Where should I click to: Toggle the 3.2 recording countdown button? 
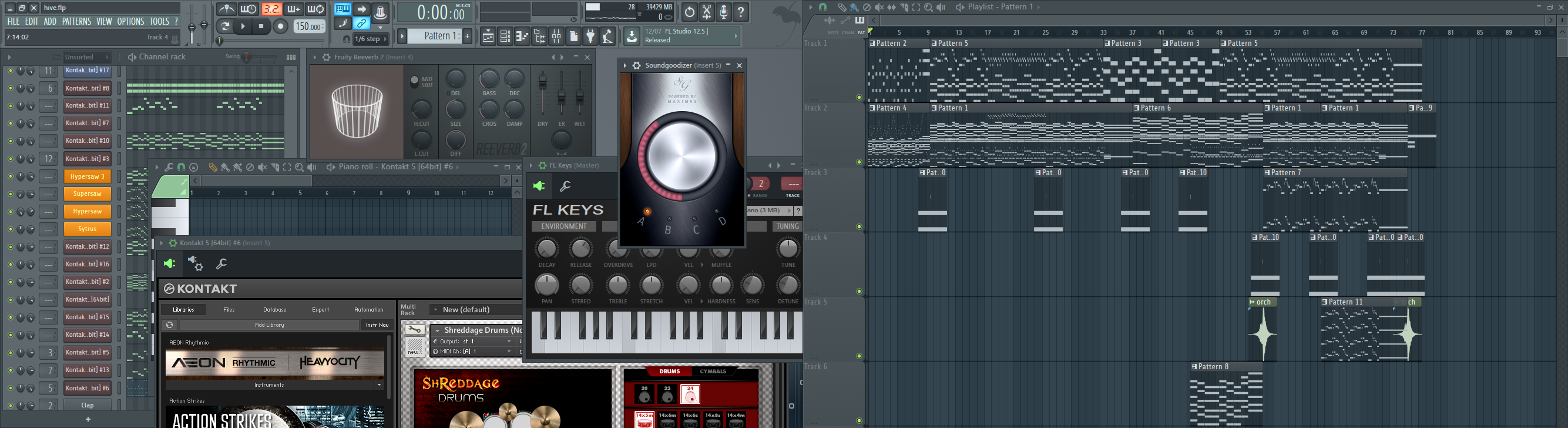271,9
